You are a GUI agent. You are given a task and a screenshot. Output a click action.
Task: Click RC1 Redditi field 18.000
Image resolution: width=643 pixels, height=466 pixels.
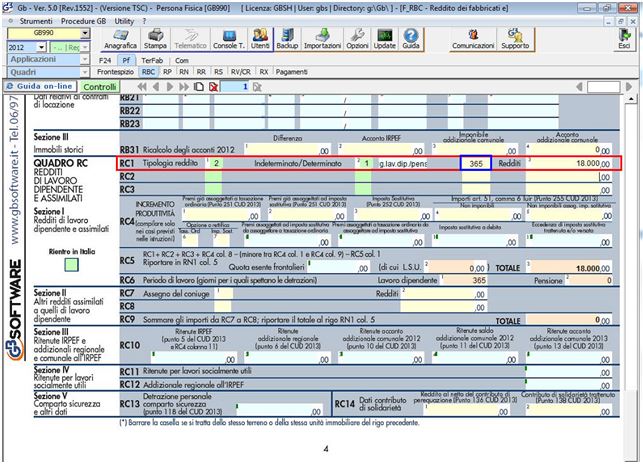coord(569,163)
